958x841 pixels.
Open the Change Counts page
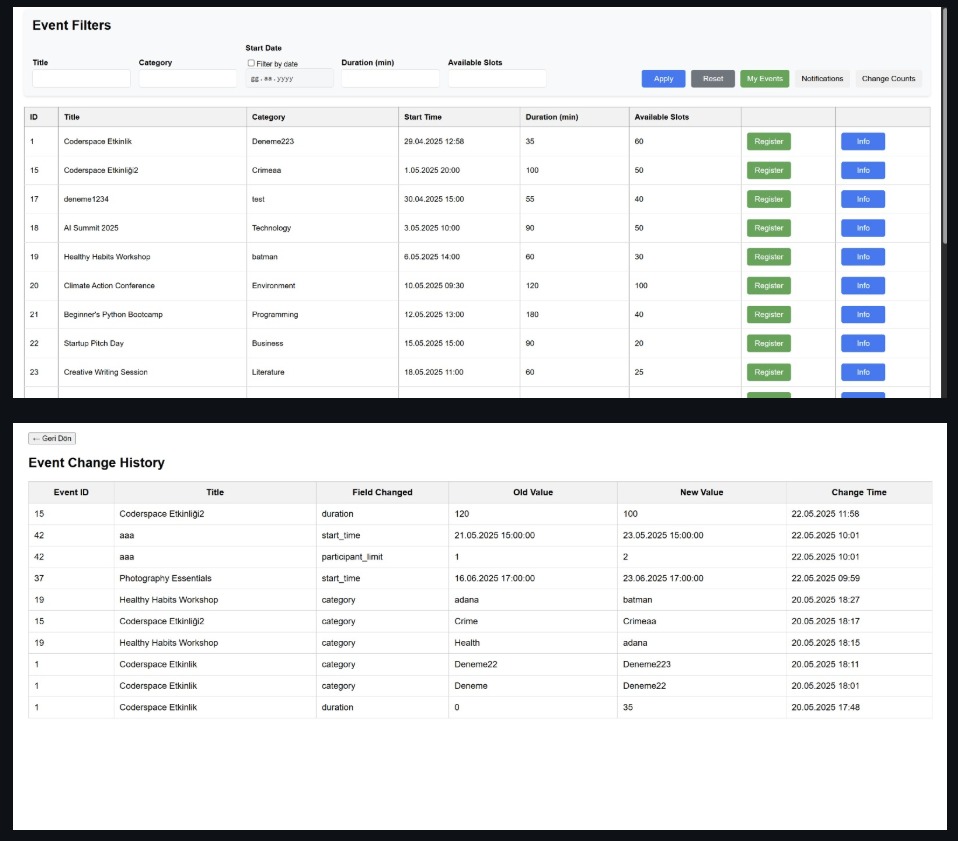pos(888,79)
